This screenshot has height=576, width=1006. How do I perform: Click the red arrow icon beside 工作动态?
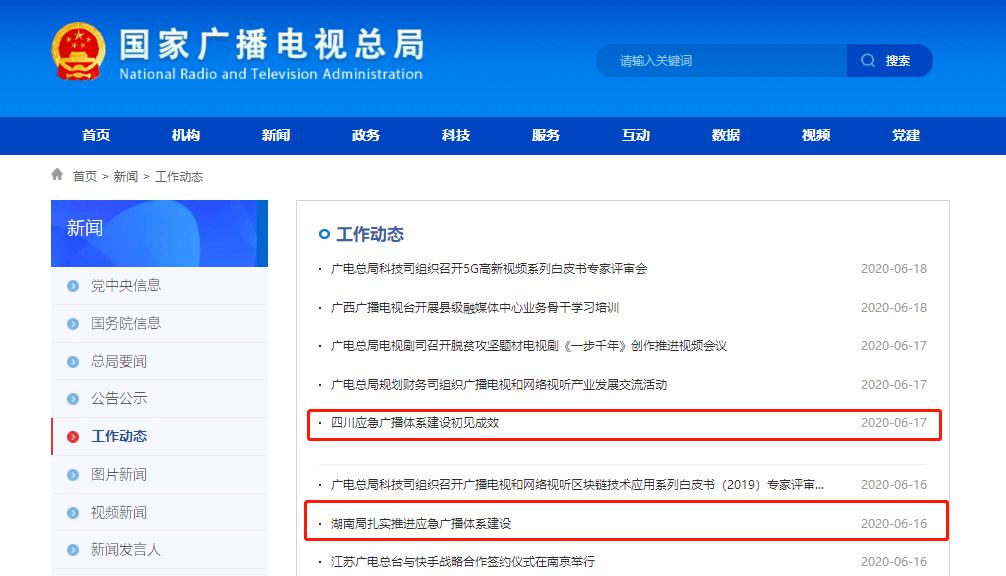(73, 437)
